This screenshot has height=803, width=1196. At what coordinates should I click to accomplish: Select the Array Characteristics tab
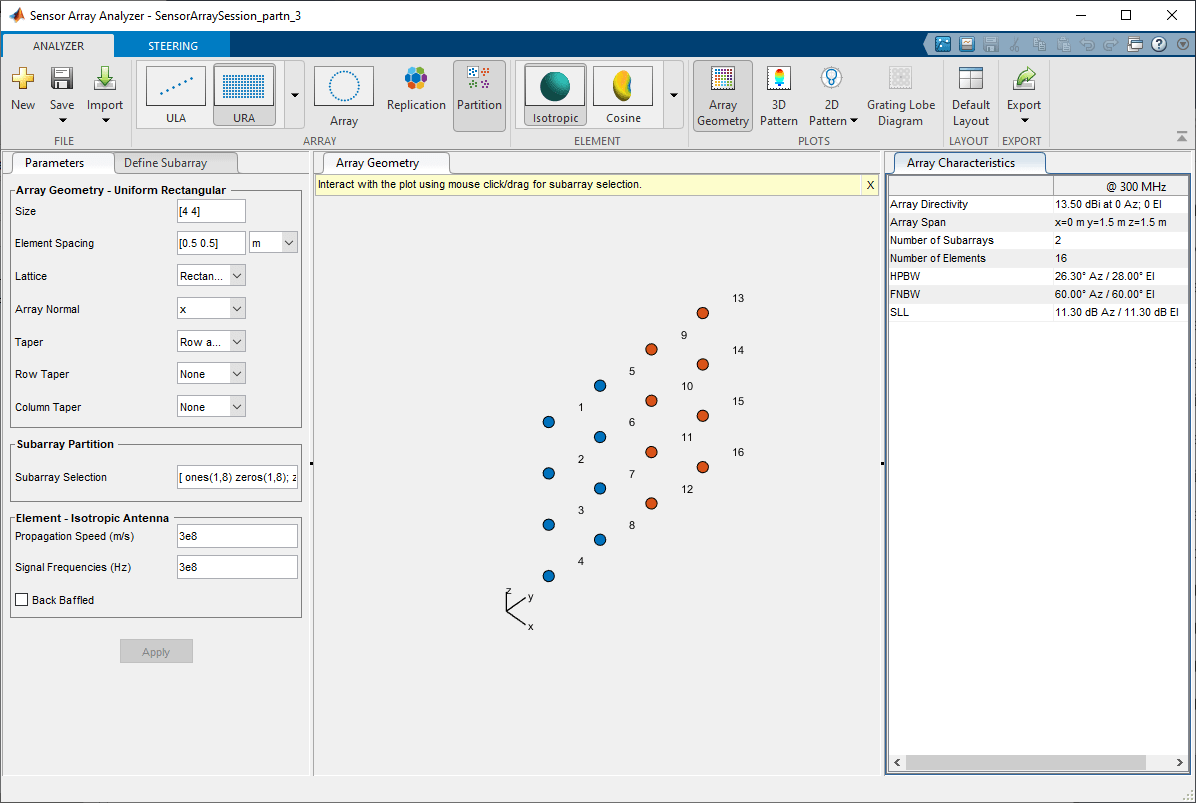[960, 162]
